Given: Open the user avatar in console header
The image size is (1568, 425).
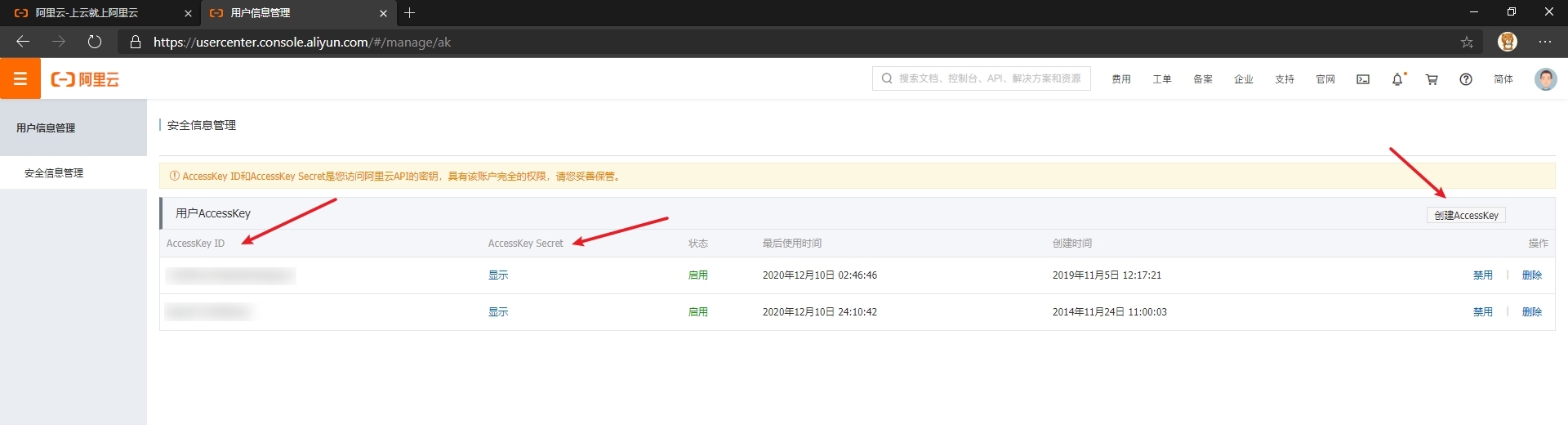Looking at the screenshot, I should tap(1545, 79).
